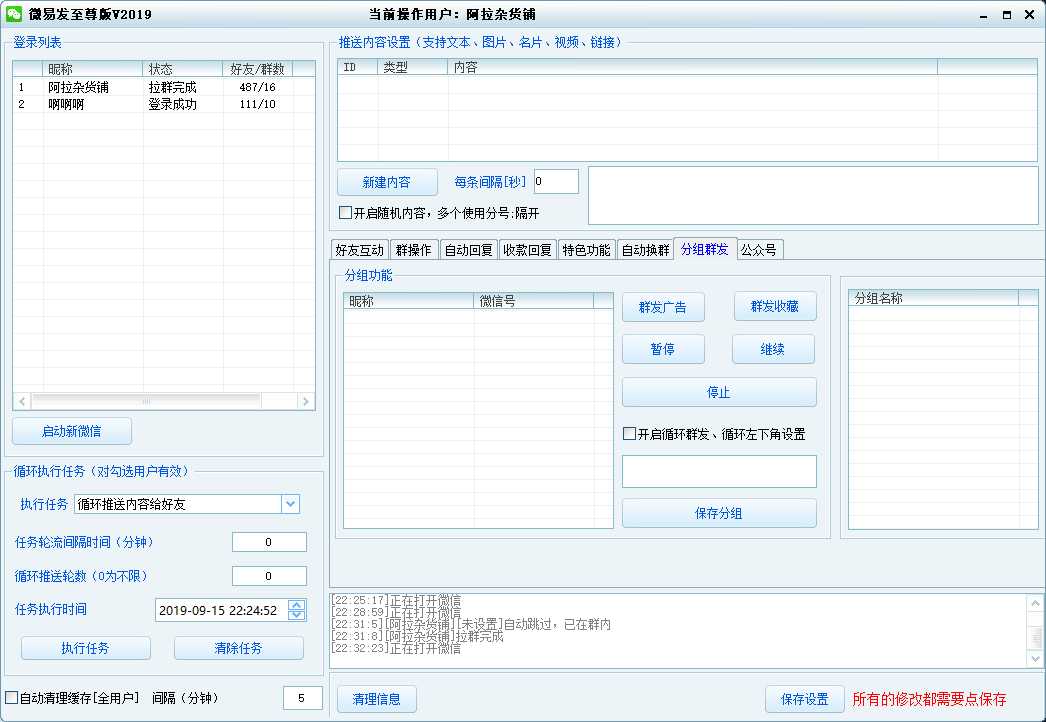1046x722 pixels.
Task: Click 分组名称 column header
Action: tap(933, 298)
